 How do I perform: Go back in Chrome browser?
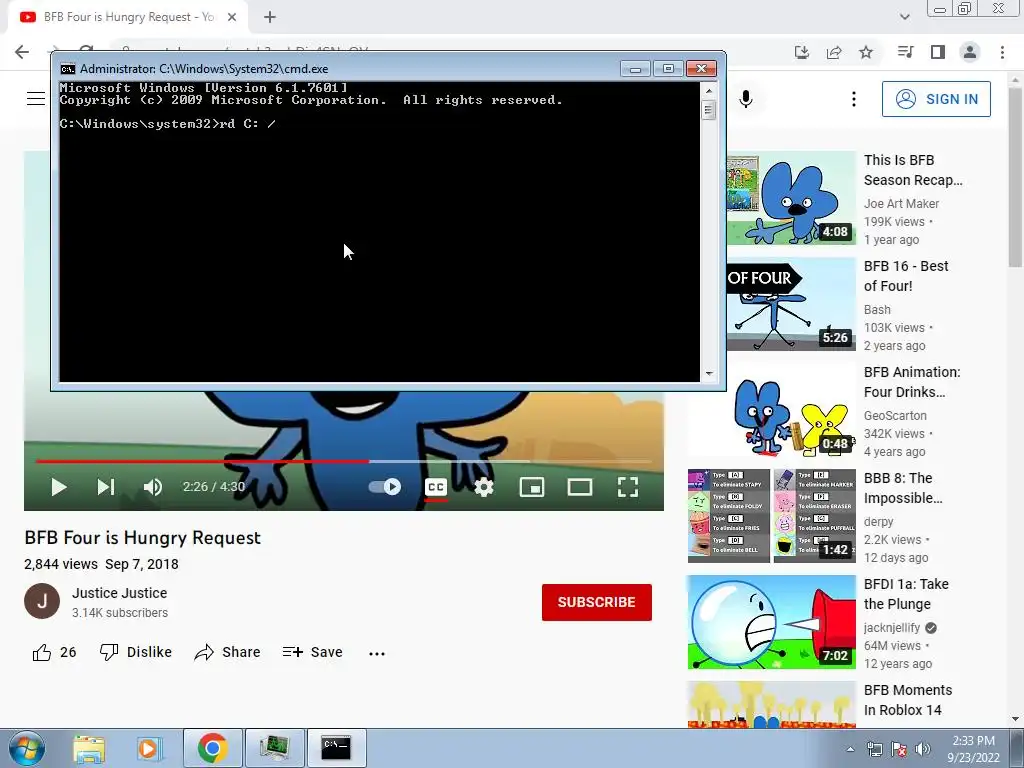pyautogui.click(x=22, y=52)
